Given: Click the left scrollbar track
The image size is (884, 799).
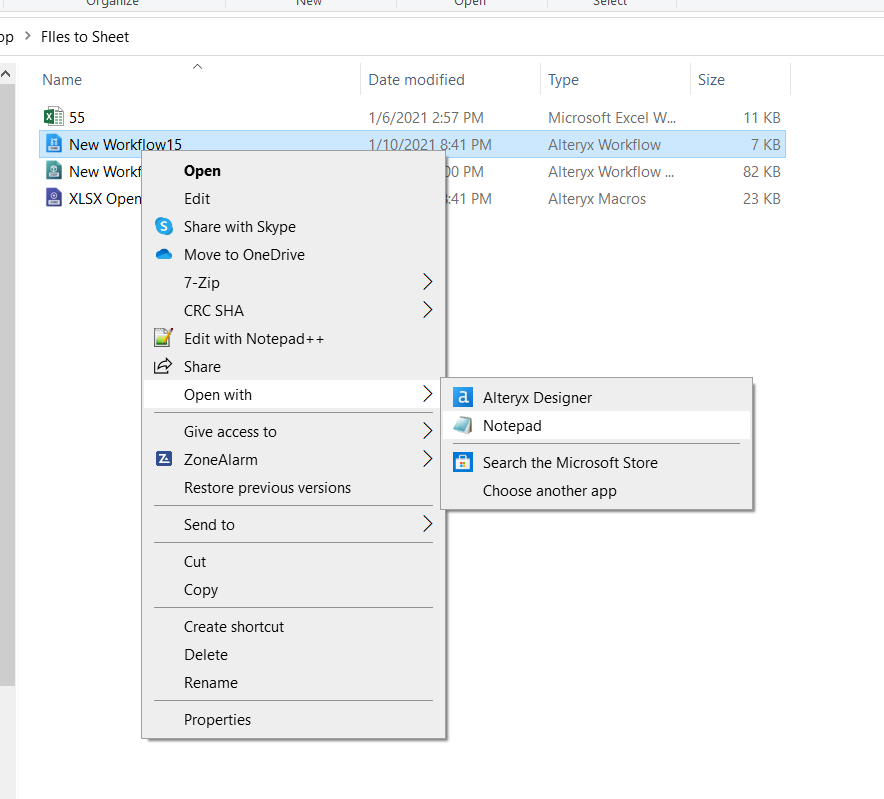Looking at the screenshot, I should 6,400.
